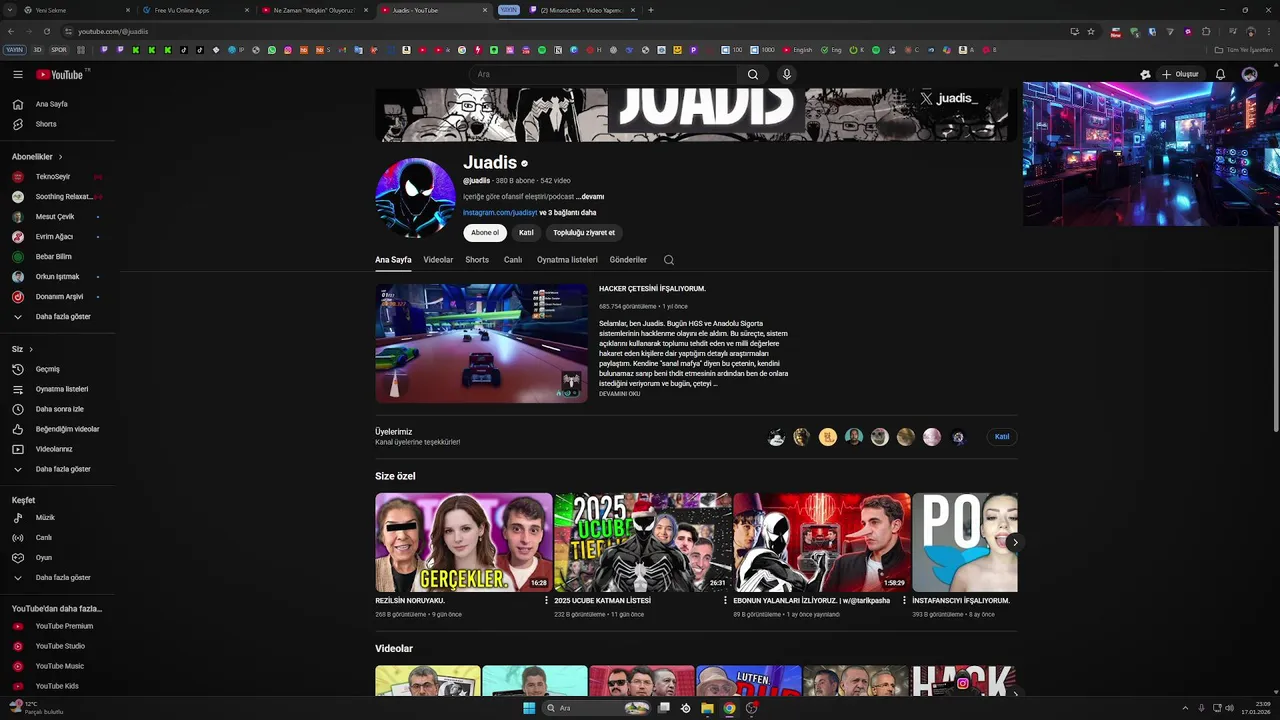This screenshot has height=720, width=1280.
Task: Click the YouTube logo
Action: (60, 74)
